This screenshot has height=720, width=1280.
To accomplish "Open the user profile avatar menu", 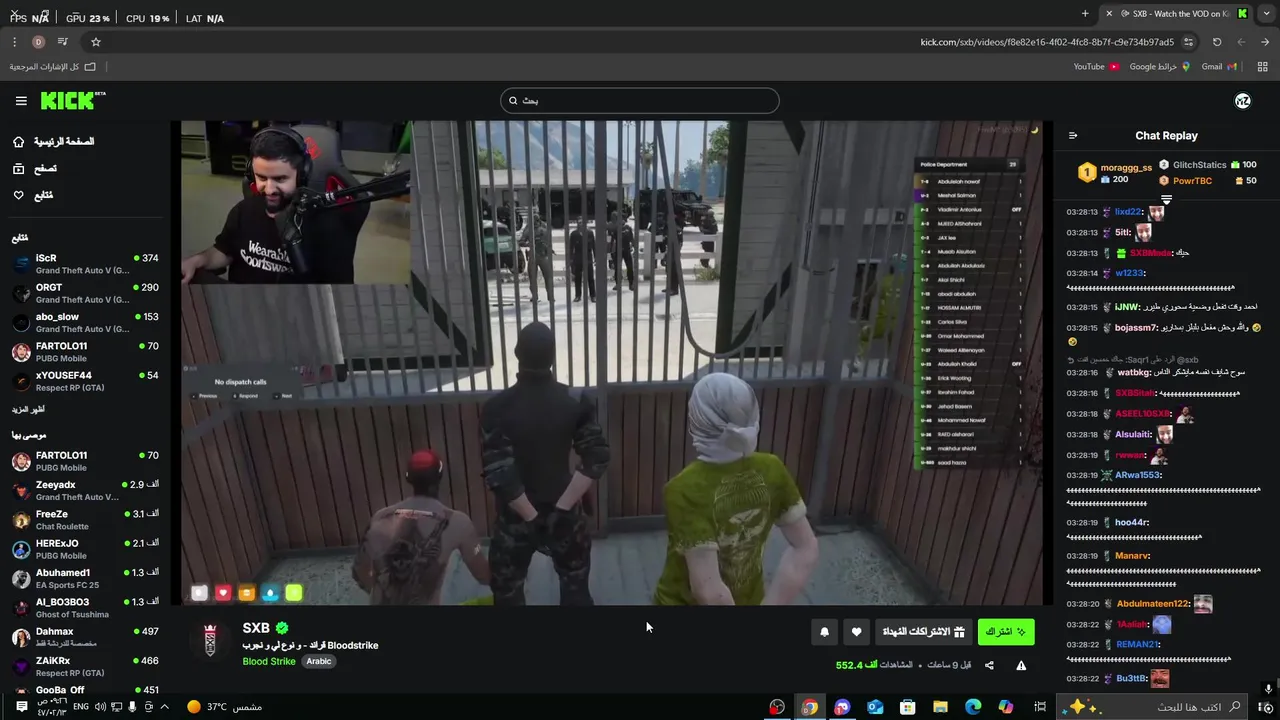I will click(1243, 100).
